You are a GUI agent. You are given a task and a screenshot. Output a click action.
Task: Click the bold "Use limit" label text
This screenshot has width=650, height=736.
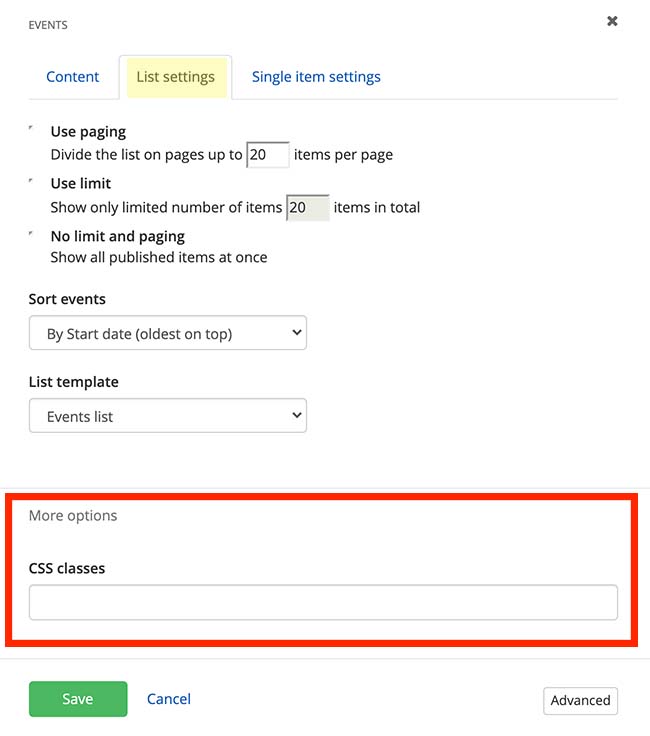[x=81, y=184]
